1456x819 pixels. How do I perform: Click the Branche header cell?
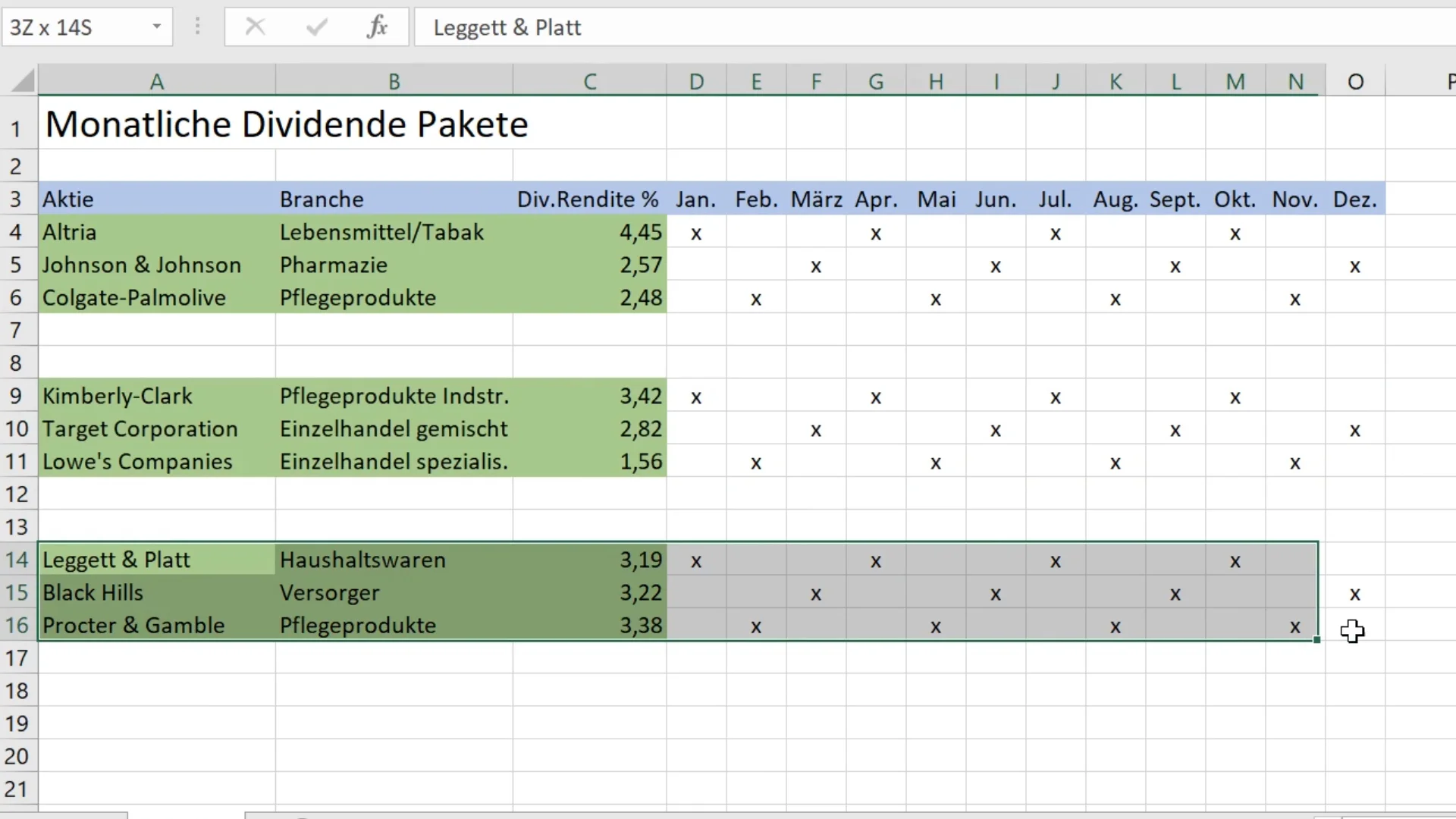click(x=394, y=199)
